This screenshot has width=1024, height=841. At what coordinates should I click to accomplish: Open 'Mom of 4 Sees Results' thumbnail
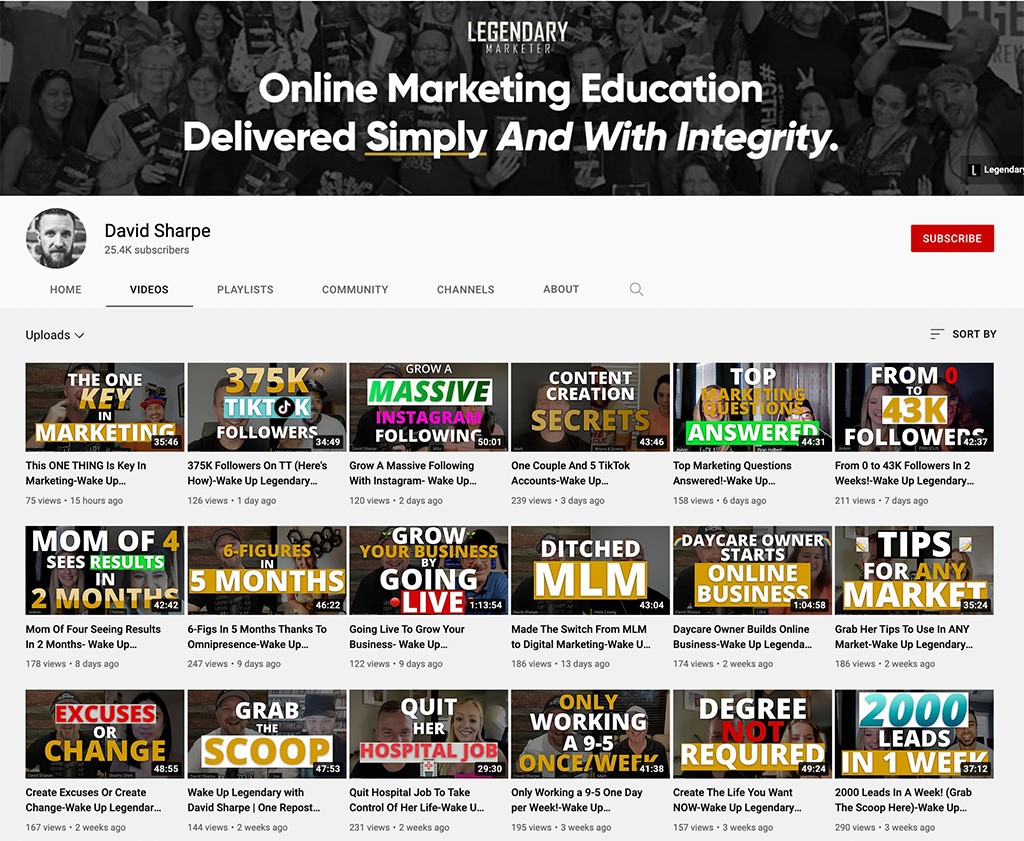click(x=104, y=571)
